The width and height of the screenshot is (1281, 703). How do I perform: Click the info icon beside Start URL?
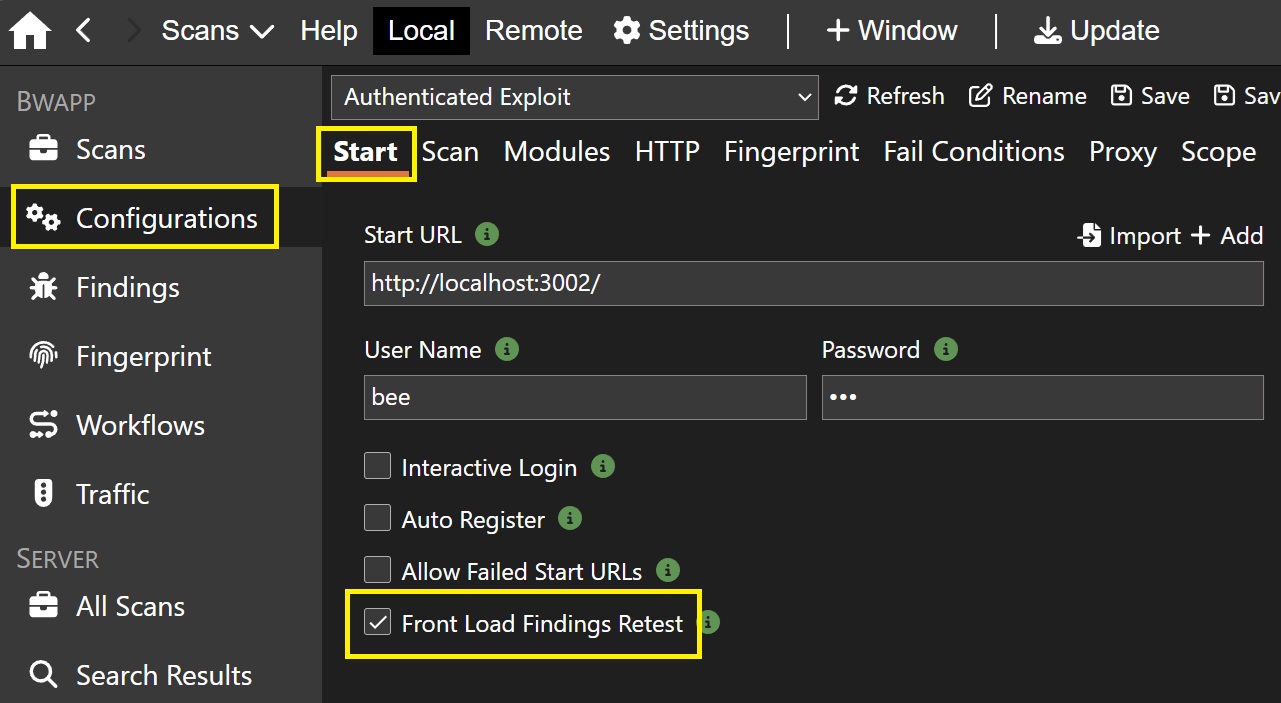tap(487, 235)
